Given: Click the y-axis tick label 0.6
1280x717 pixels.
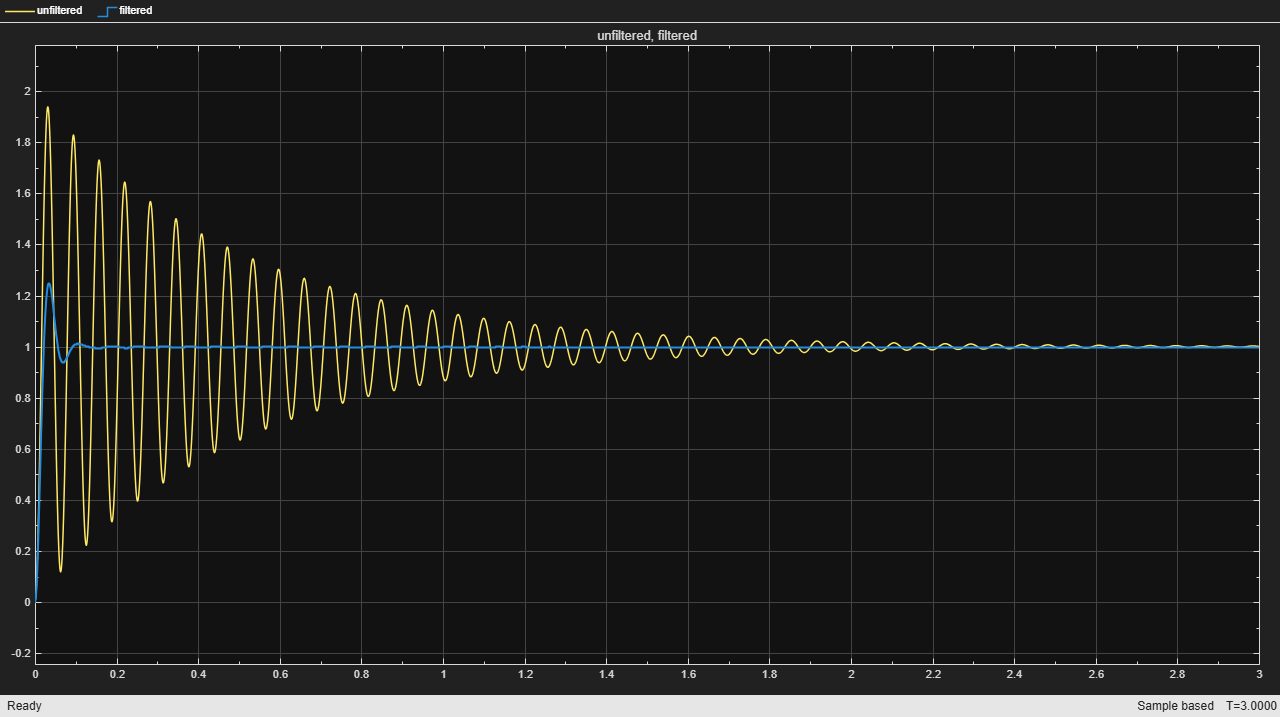Looking at the screenshot, I should click(x=24, y=450).
